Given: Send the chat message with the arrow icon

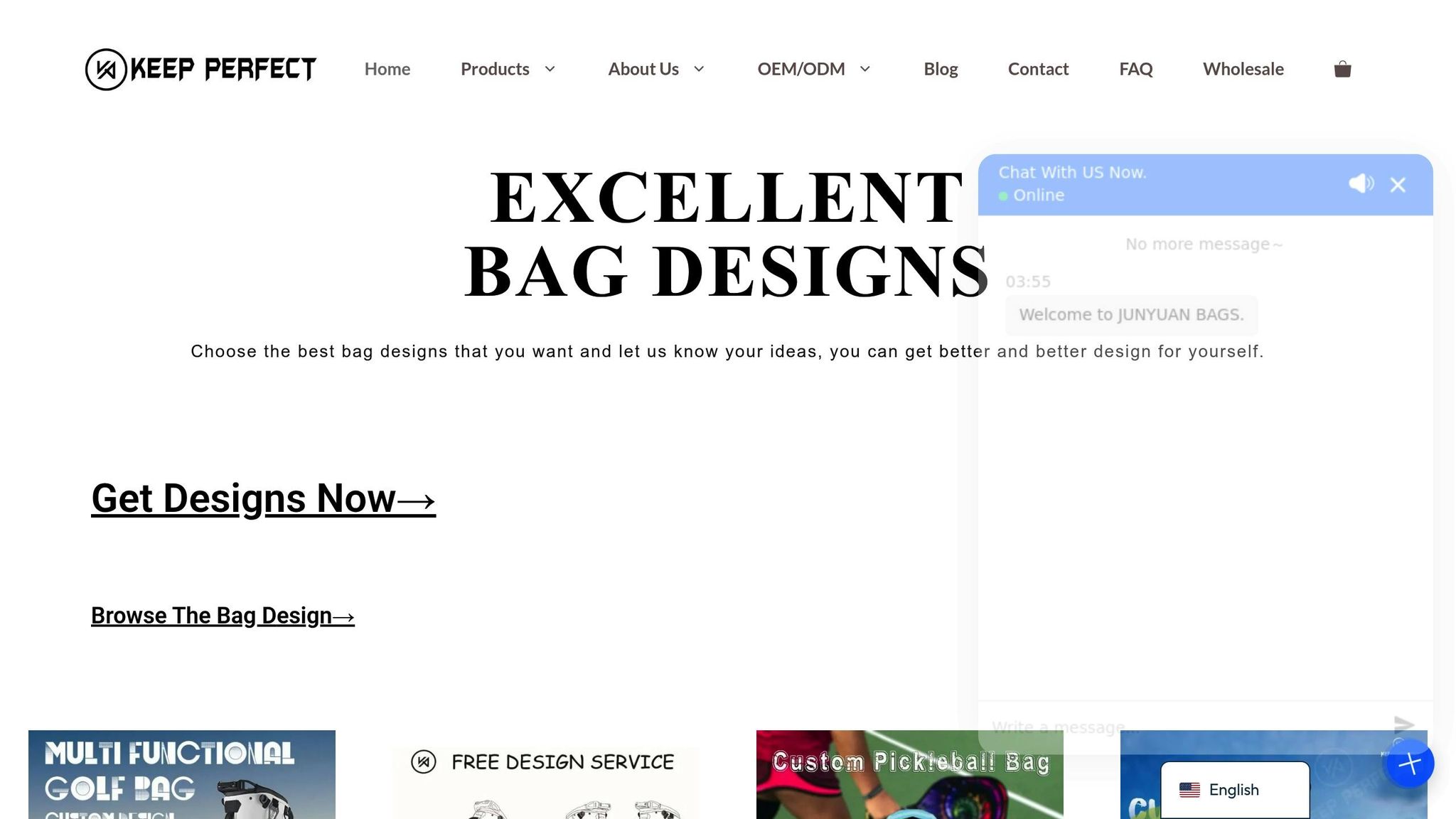Looking at the screenshot, I should tap(1403, 724).
